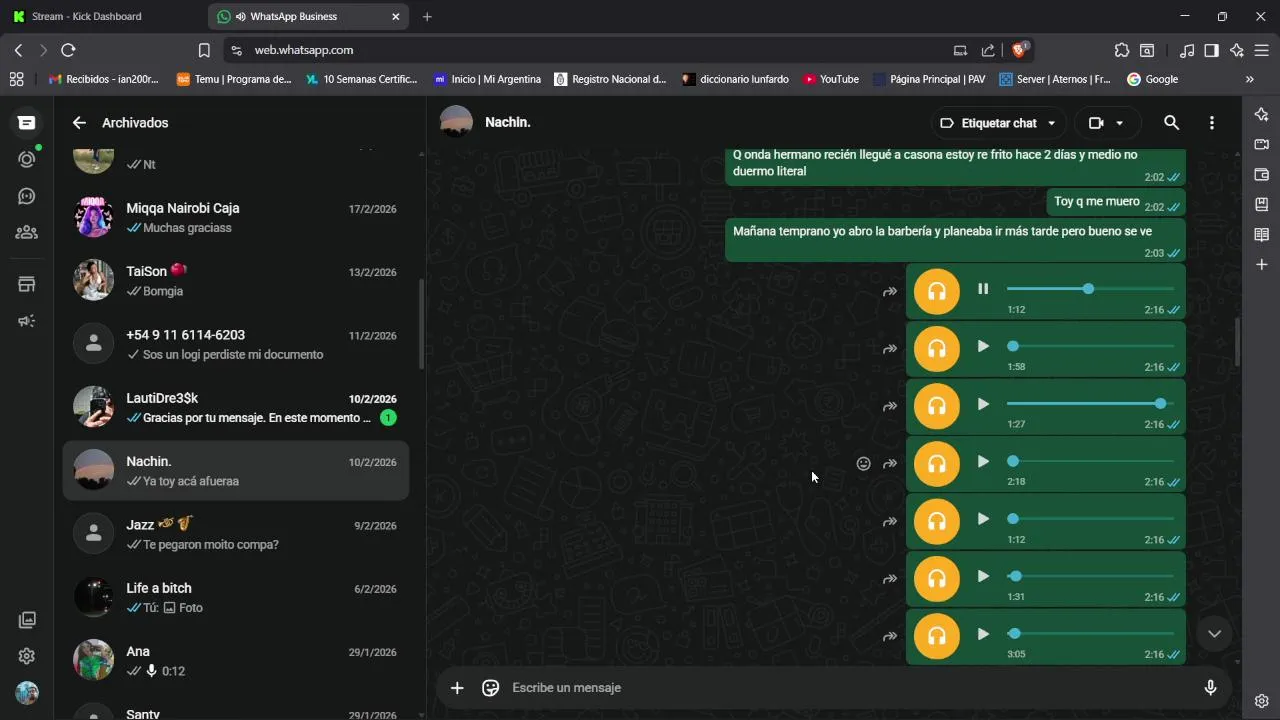Open Google bookmark
Screen dimensions: 1280x720
point(1152,79)
